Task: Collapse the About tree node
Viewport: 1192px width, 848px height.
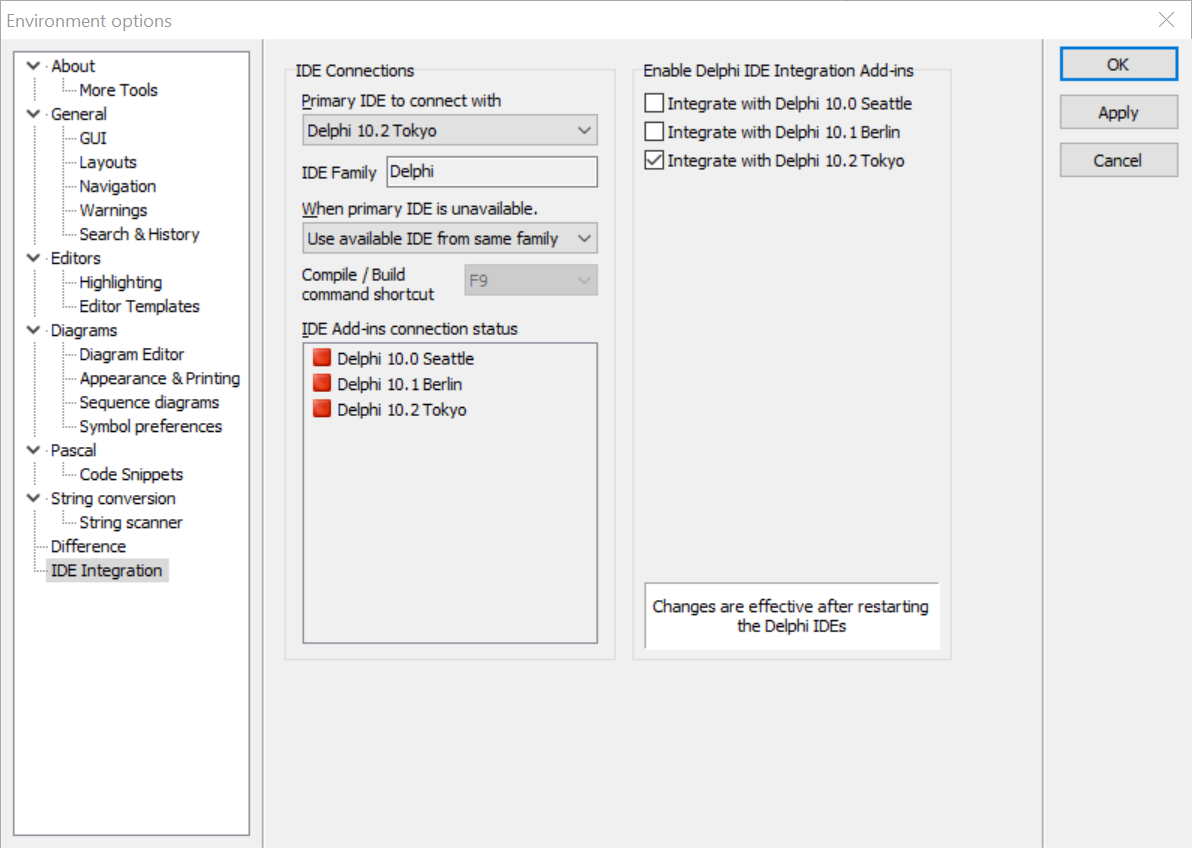Action: tap(33, 66)
